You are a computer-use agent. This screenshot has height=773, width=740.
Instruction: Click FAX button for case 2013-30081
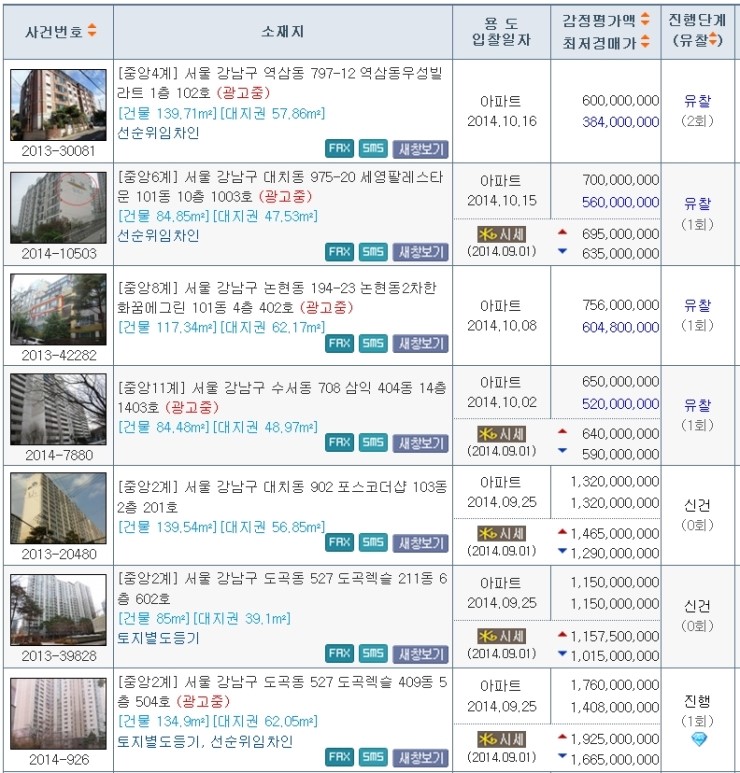(339, 148)
